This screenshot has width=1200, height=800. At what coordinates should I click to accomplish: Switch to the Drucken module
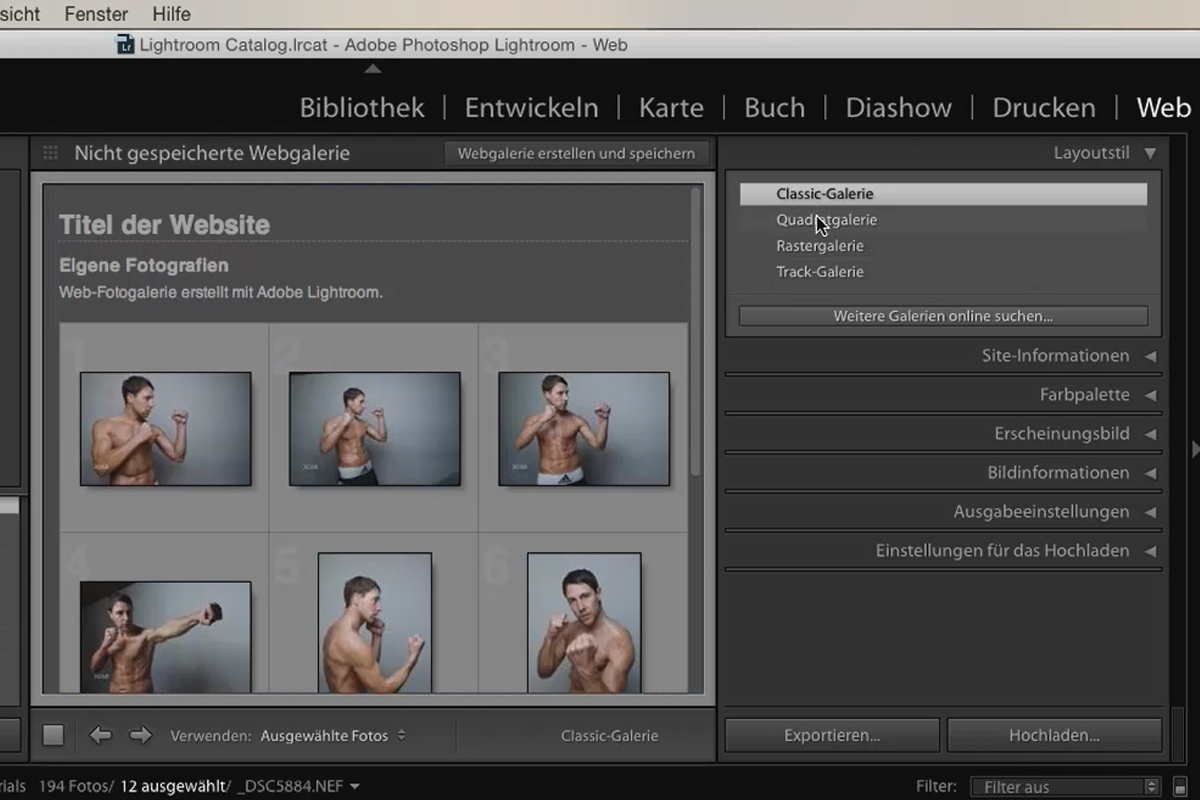click(1044, 108)
